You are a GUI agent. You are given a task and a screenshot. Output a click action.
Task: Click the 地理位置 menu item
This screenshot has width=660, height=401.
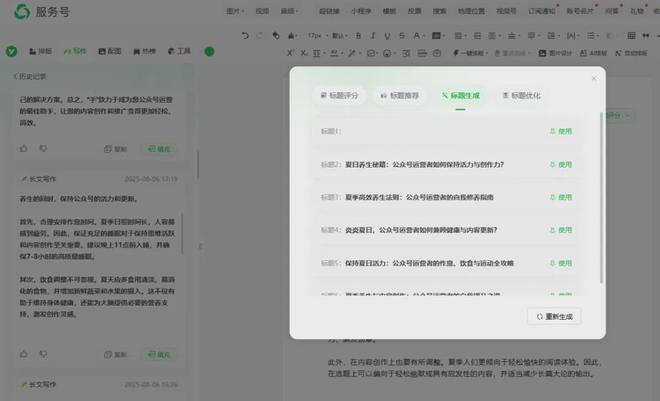pyautogui.click(x=471, y=11)
